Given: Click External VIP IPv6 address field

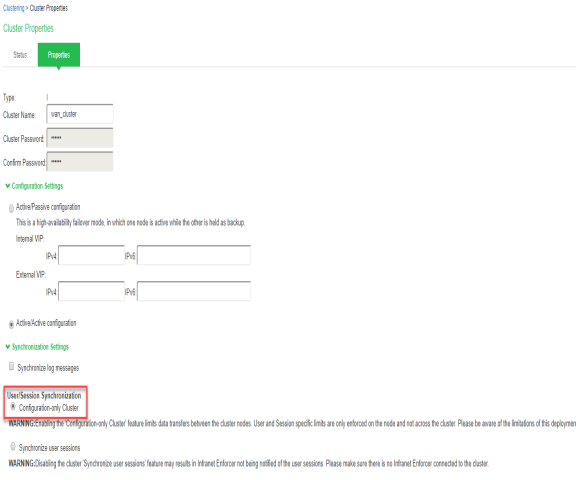Looking at the screenshot, I should tap(194, 291).
